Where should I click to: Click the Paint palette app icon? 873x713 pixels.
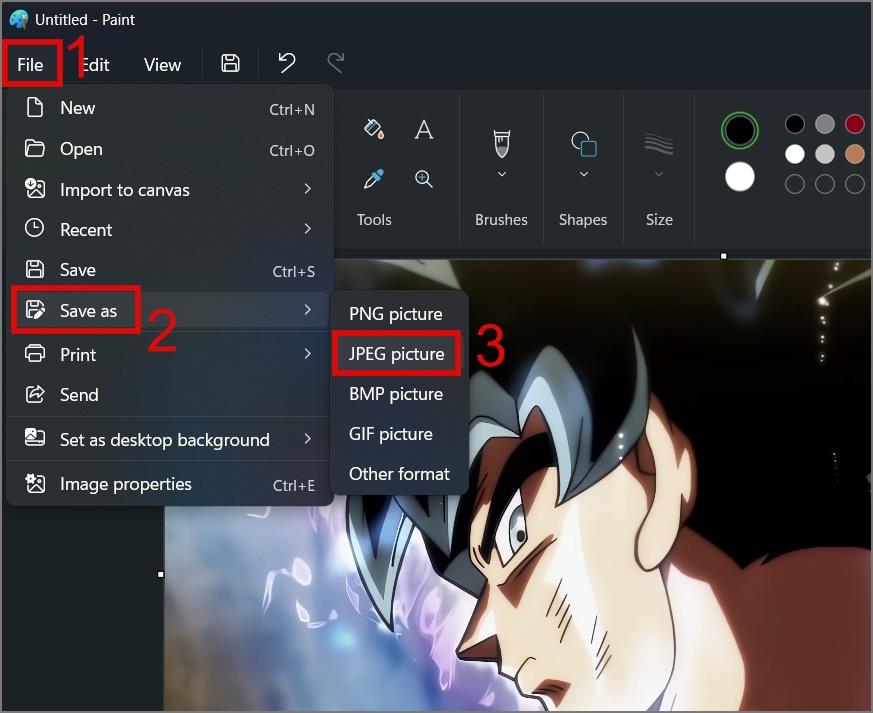click(19, 19)
